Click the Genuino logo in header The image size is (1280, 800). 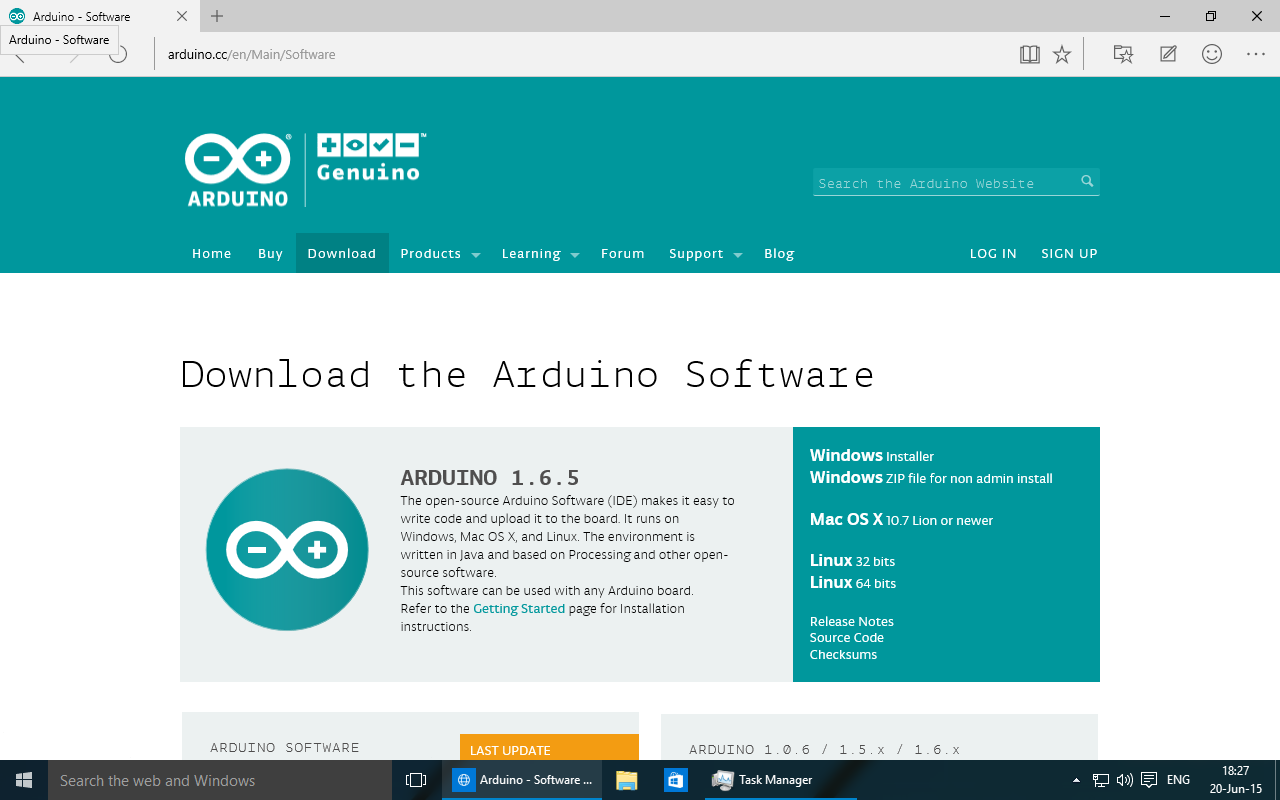click(370, 157)
